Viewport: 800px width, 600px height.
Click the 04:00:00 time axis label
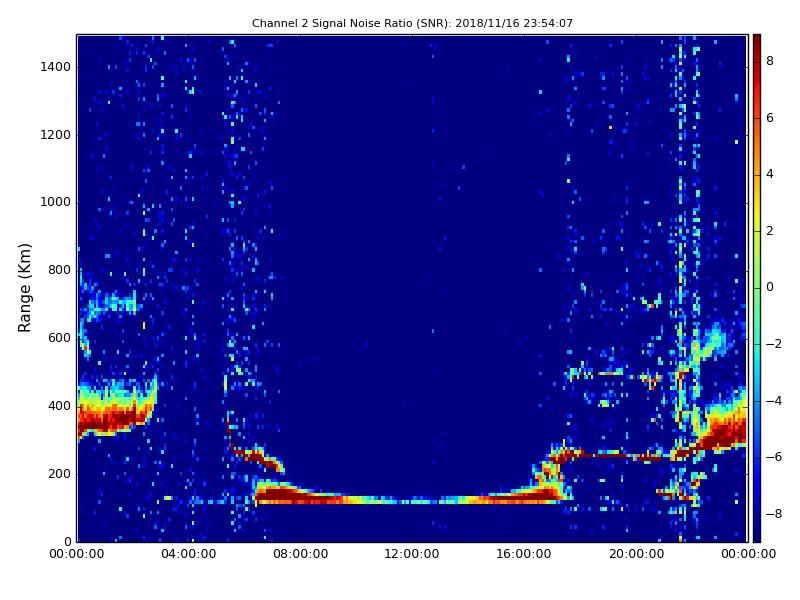point(189,554)
